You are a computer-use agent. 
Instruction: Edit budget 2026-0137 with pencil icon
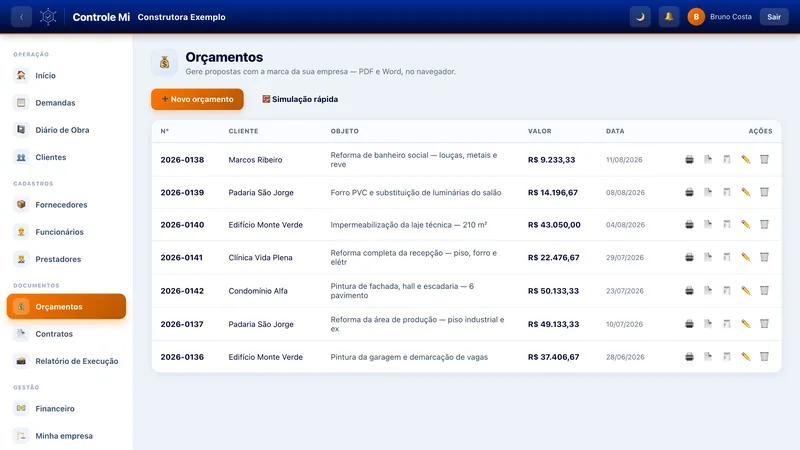[745, 324]
